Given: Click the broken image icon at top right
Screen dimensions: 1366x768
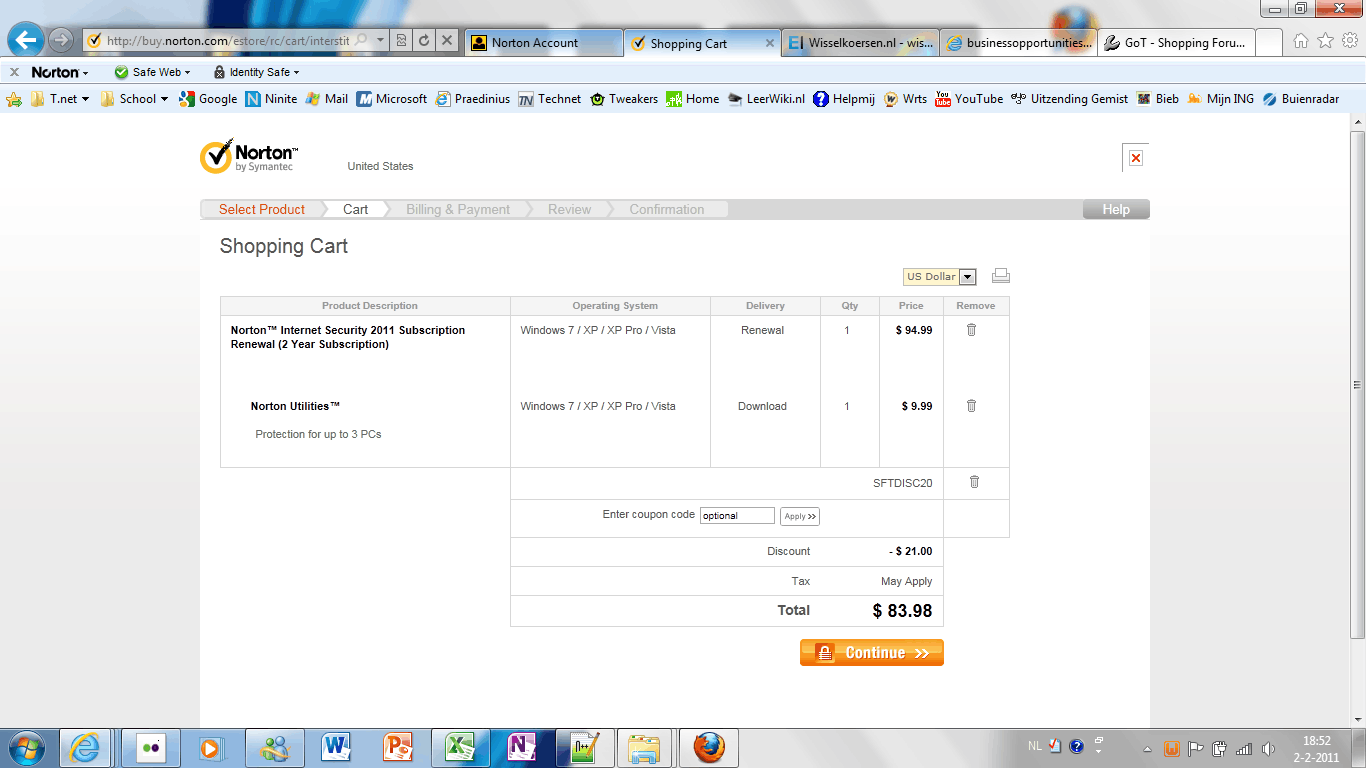Looking at the screenshot, I should click(1135, 158).
